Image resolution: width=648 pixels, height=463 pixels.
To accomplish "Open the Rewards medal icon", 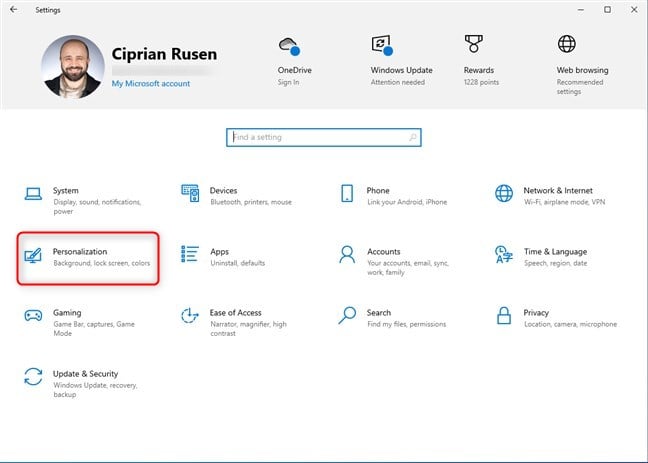I will (474, 44).
